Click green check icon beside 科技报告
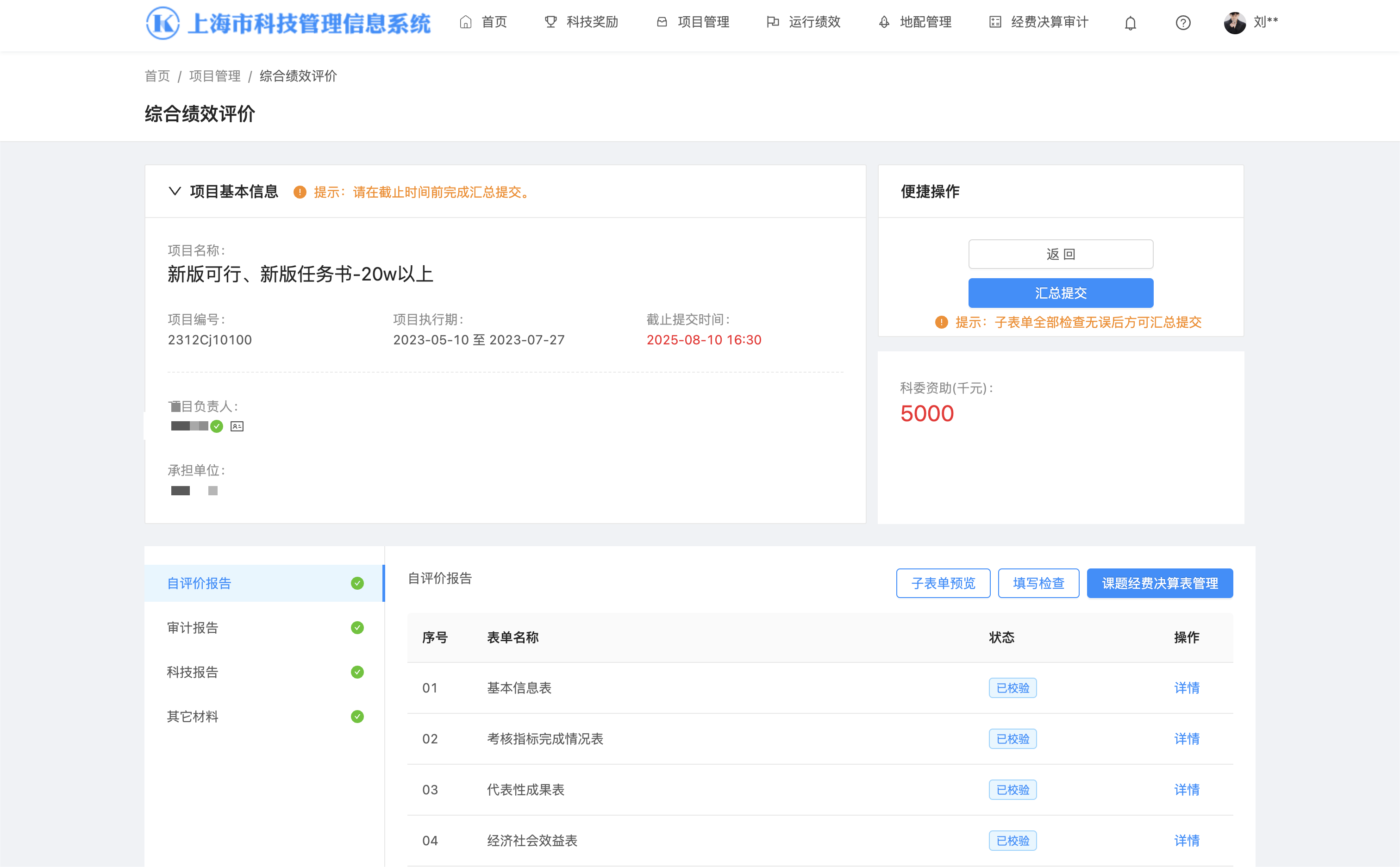Image resolution: width=1400 pixels, height=867 pixels. pos(357,672)
